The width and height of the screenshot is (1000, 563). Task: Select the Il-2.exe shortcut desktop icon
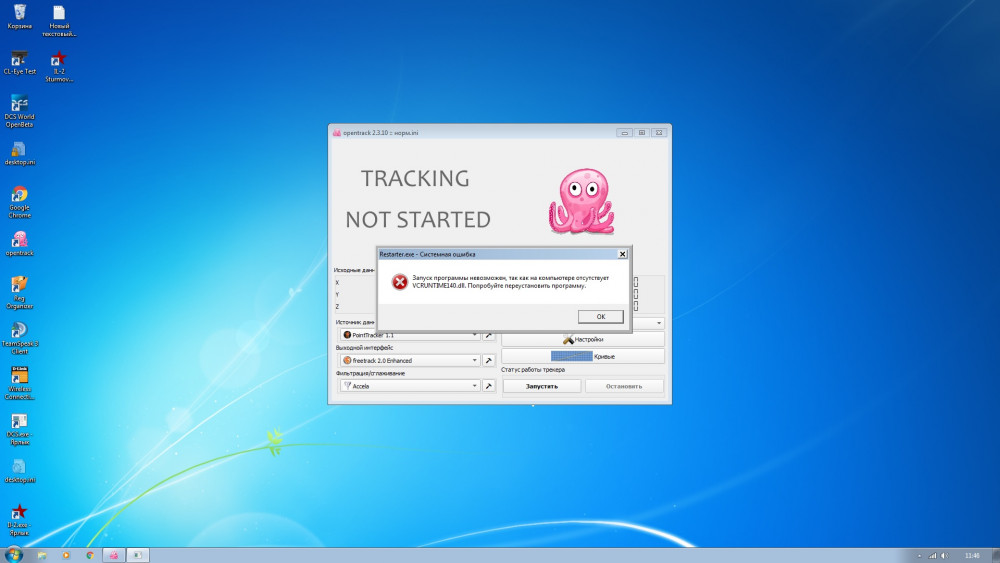20,520
